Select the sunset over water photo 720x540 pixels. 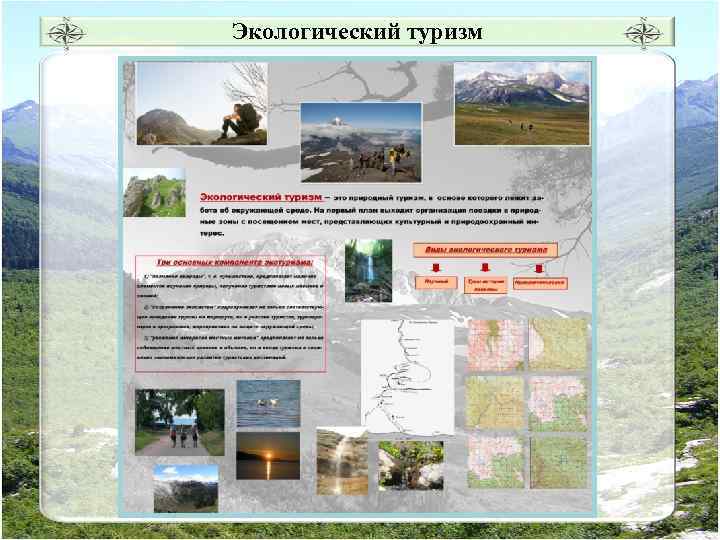point(268,456)
